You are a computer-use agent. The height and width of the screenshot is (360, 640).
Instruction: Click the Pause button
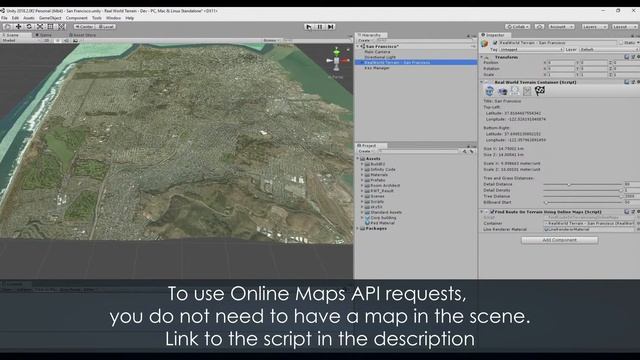point(320,27)
